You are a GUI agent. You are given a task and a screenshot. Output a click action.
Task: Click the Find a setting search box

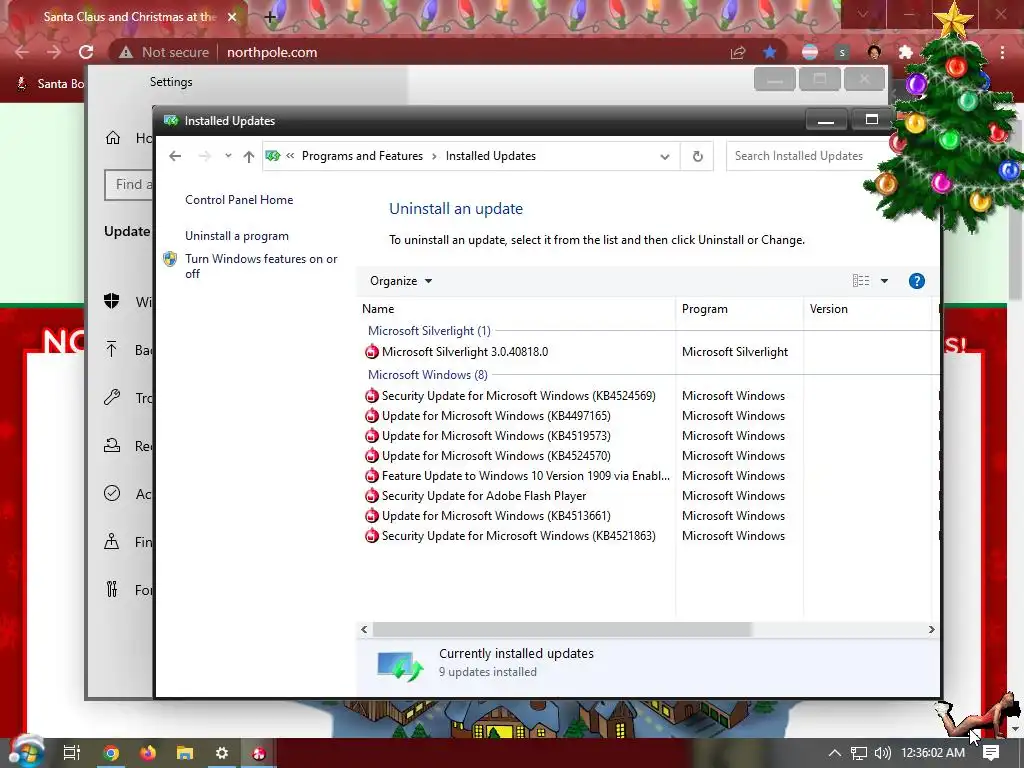[x=129, y=185]
